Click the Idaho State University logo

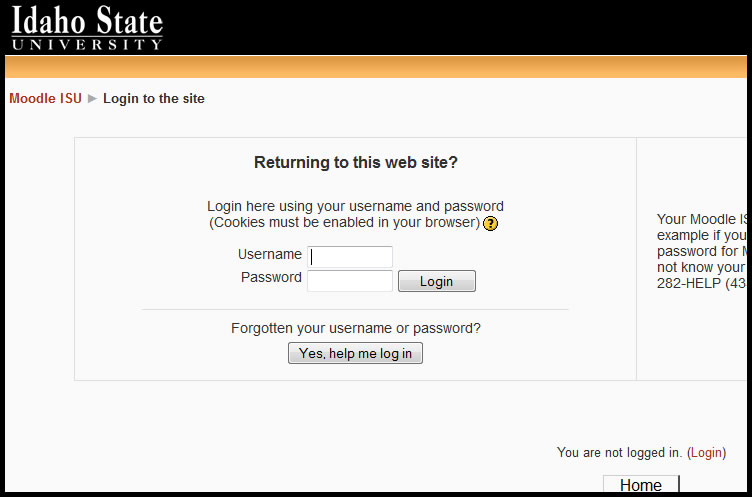(87, 28)
